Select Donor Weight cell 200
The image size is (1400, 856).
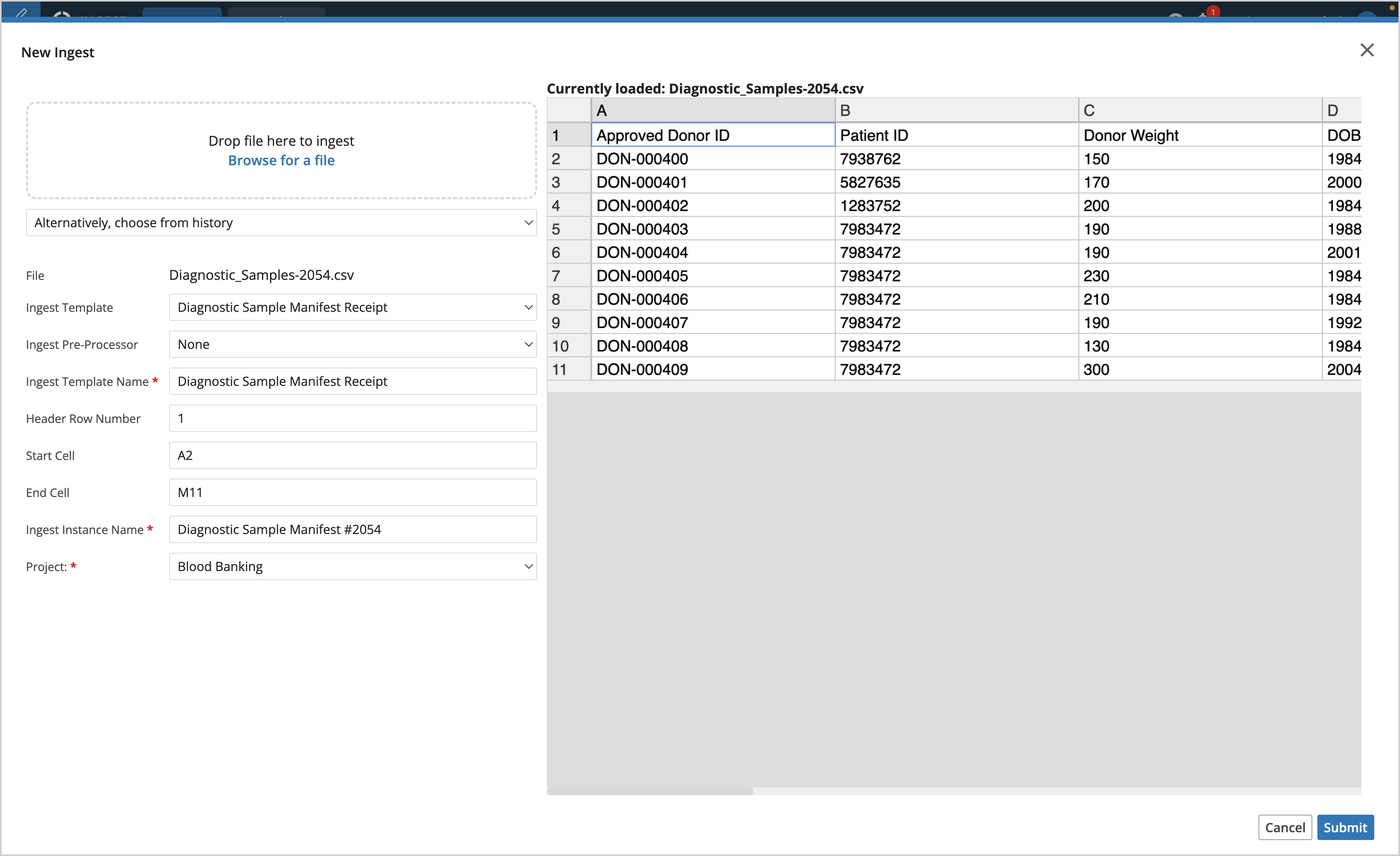point(1200,205)
